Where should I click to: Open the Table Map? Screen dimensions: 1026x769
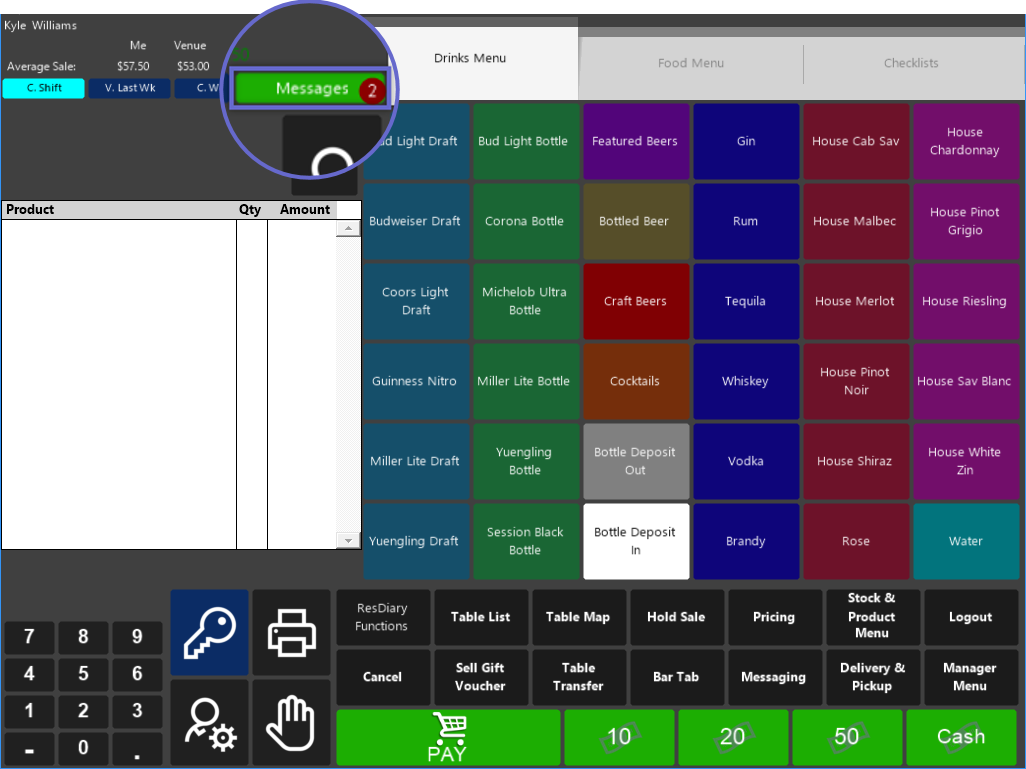(x=578, y=617)
